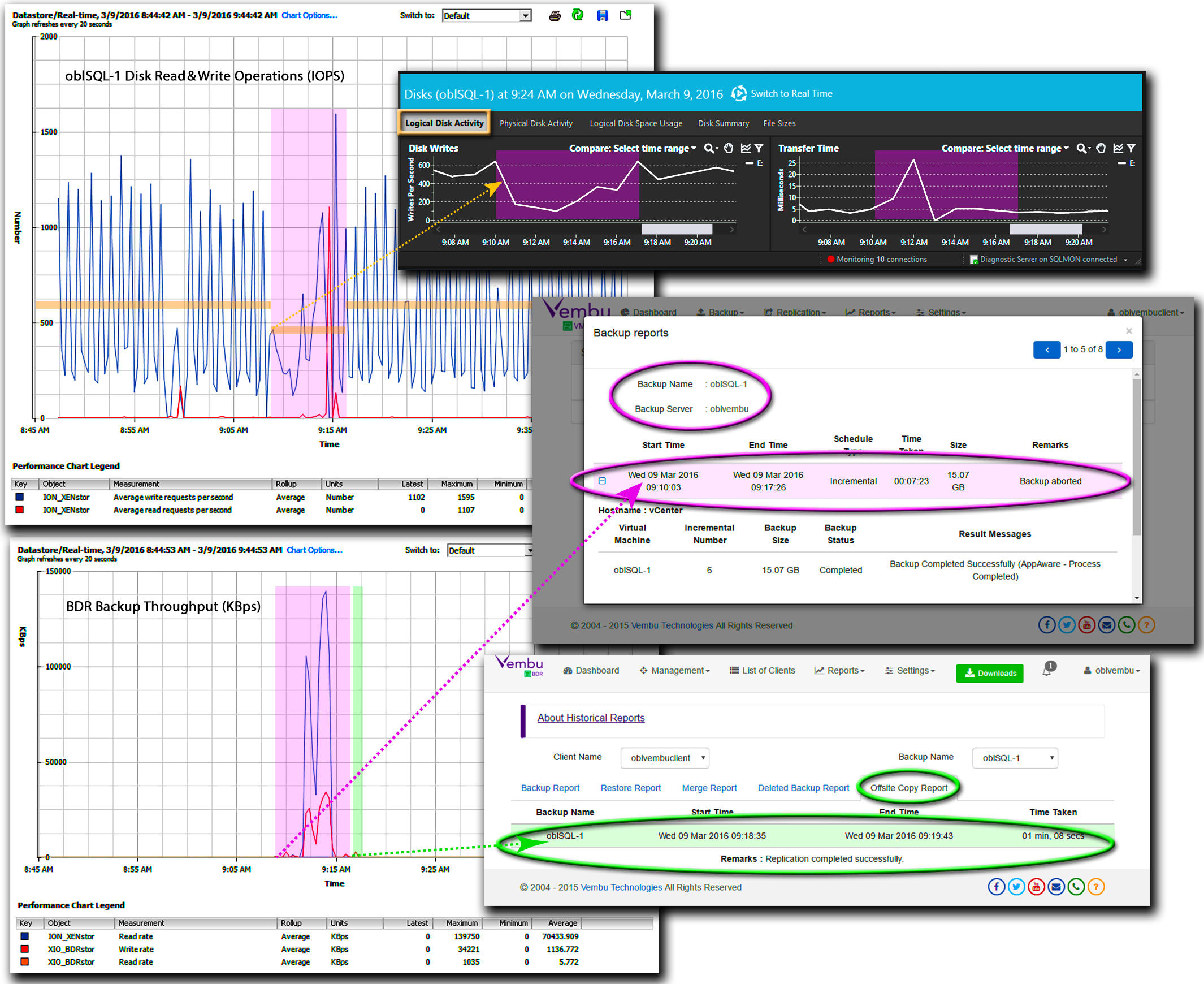Click the chart options icon in Disk Writes
The image size is (1204, 984).
(x=746, y=149)
